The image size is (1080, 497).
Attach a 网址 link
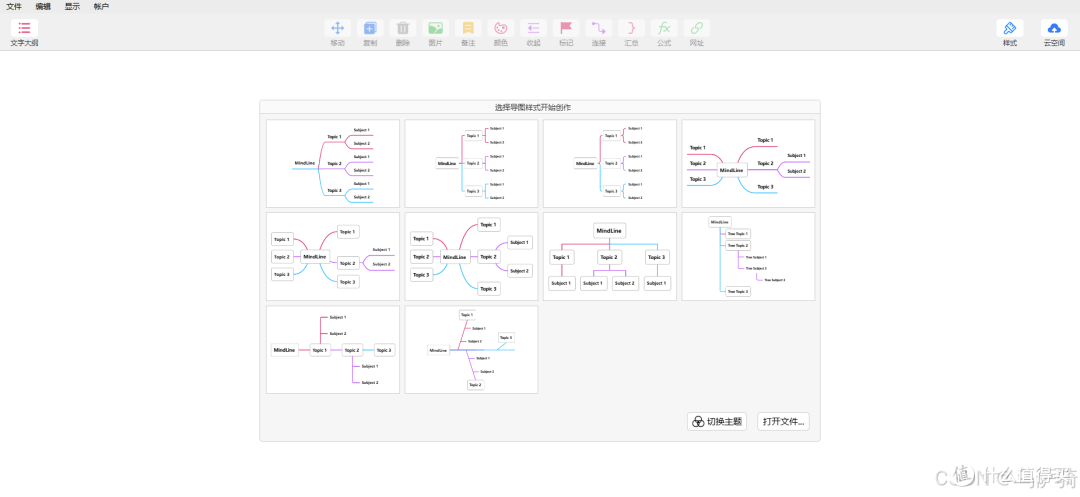[696, 28]
